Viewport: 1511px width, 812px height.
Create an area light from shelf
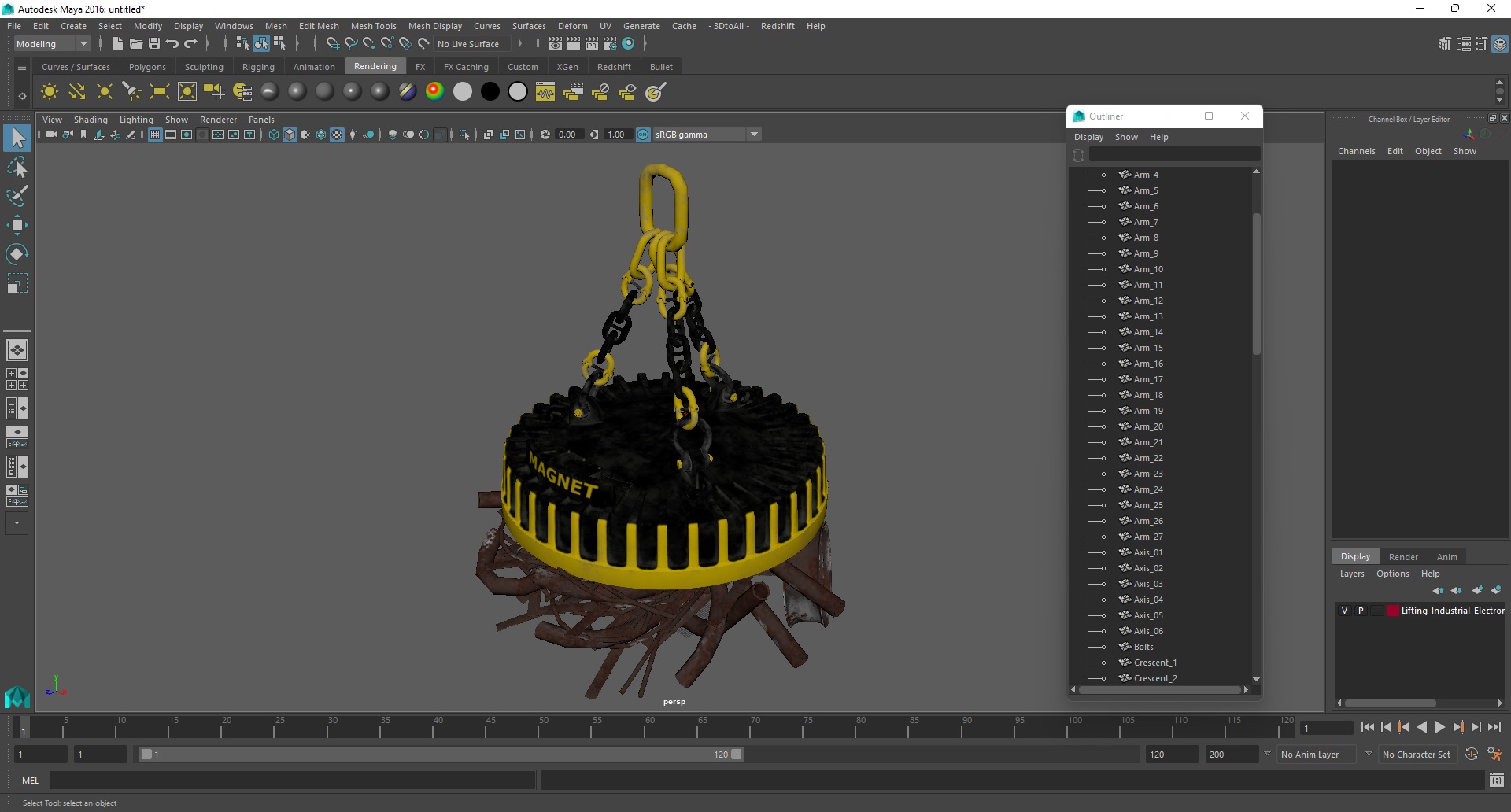point(160,92)
